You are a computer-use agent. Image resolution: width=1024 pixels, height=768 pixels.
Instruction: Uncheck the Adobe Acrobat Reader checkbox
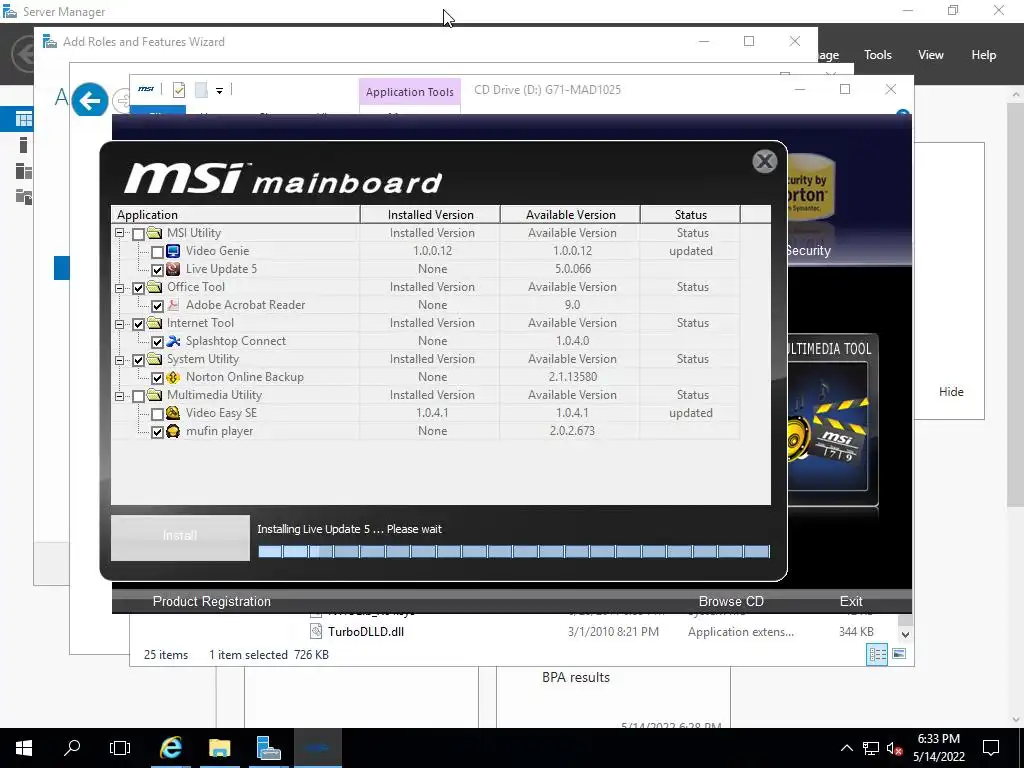click(x=157, y=306)
